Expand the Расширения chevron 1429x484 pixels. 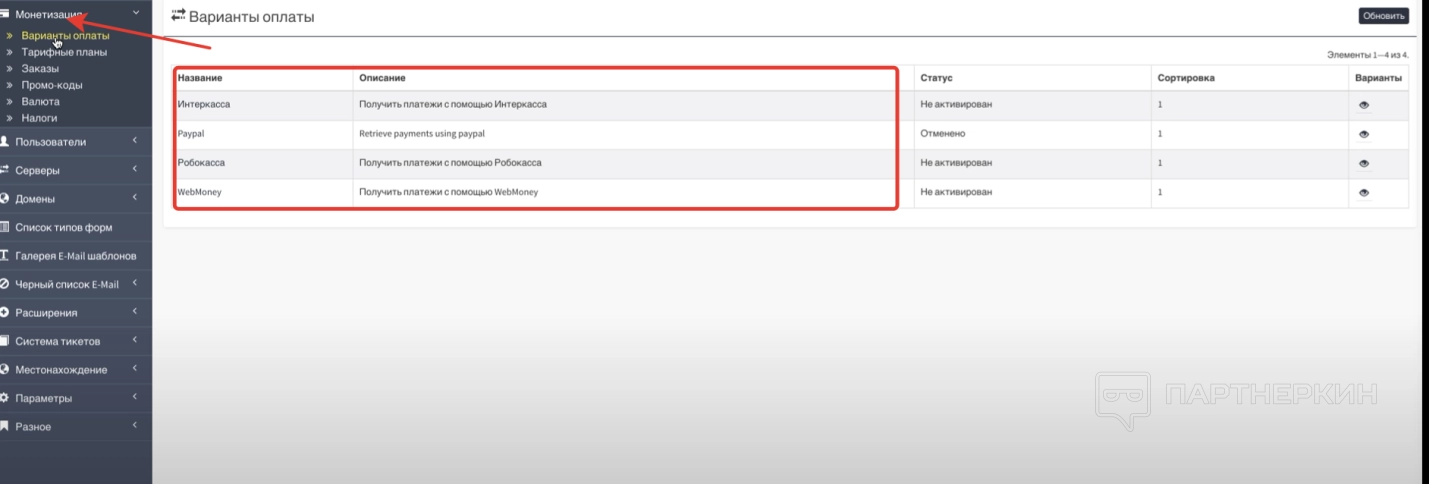coord(135,312)
